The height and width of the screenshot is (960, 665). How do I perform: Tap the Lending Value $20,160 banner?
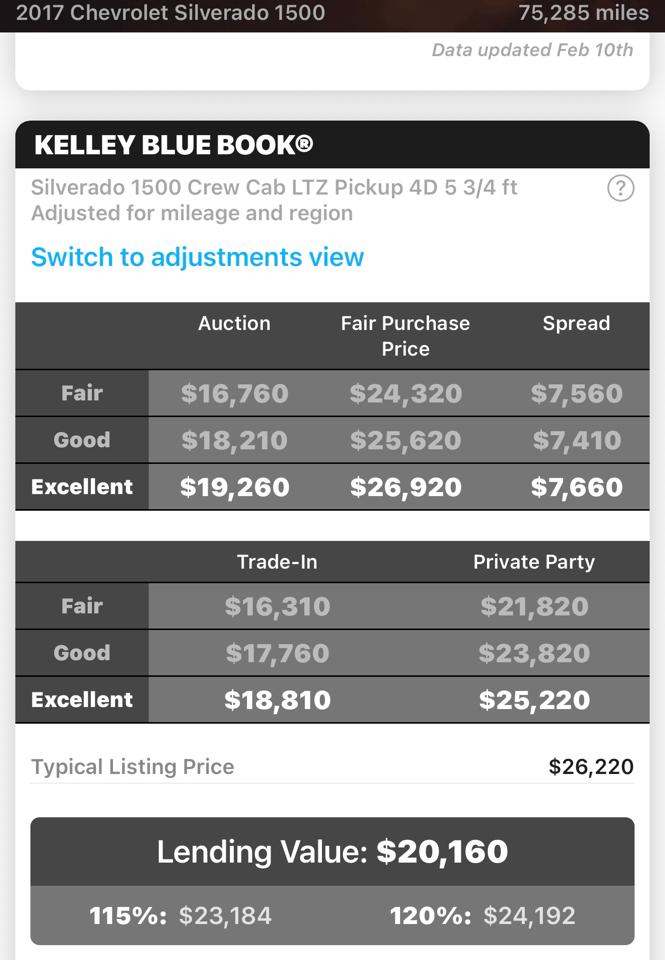[x=332, y=852]
